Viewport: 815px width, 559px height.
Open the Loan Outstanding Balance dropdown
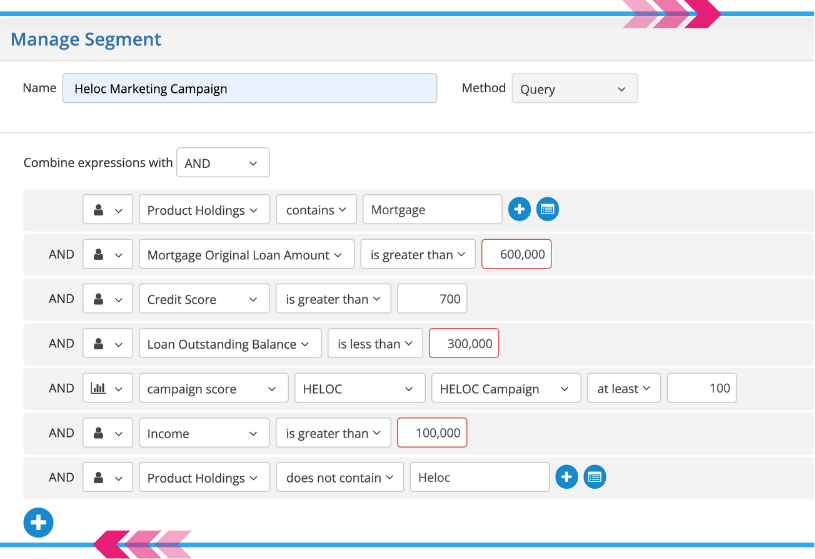click(230, 344)
